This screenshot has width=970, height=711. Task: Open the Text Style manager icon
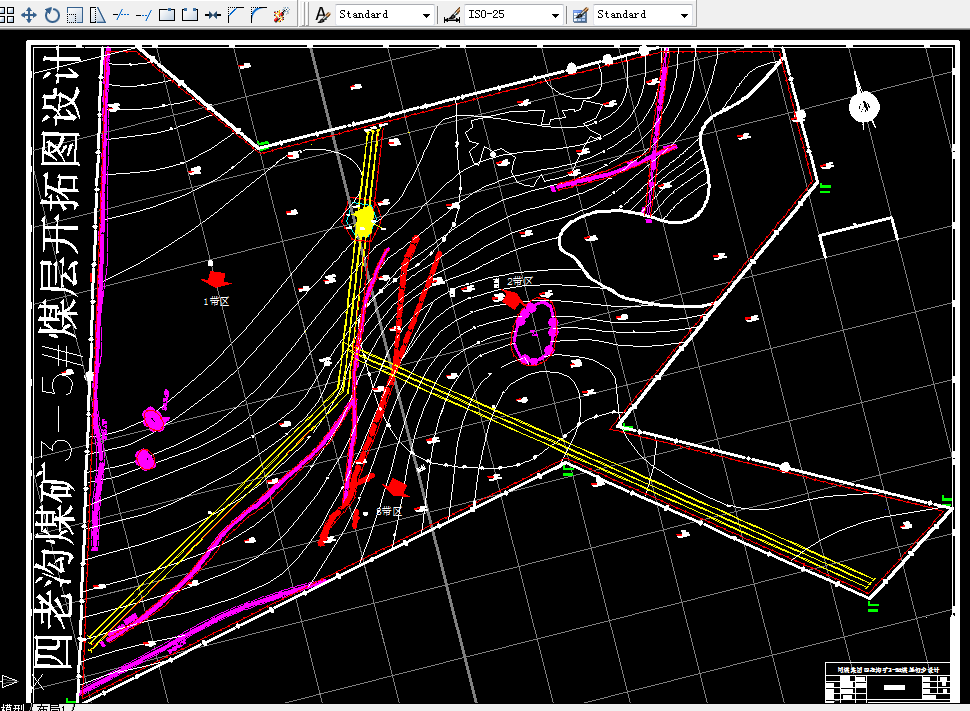pyautogui.click(x=322, y=14)
